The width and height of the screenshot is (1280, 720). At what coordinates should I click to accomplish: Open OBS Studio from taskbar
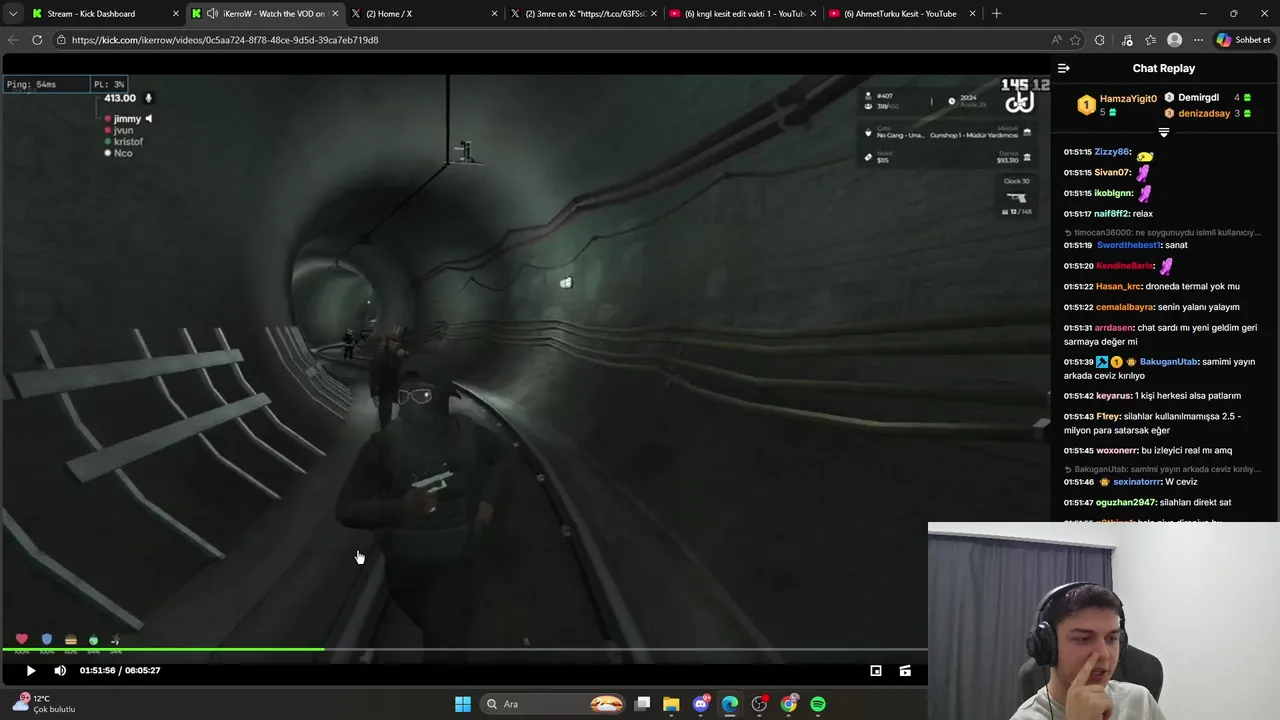(760, 704)
